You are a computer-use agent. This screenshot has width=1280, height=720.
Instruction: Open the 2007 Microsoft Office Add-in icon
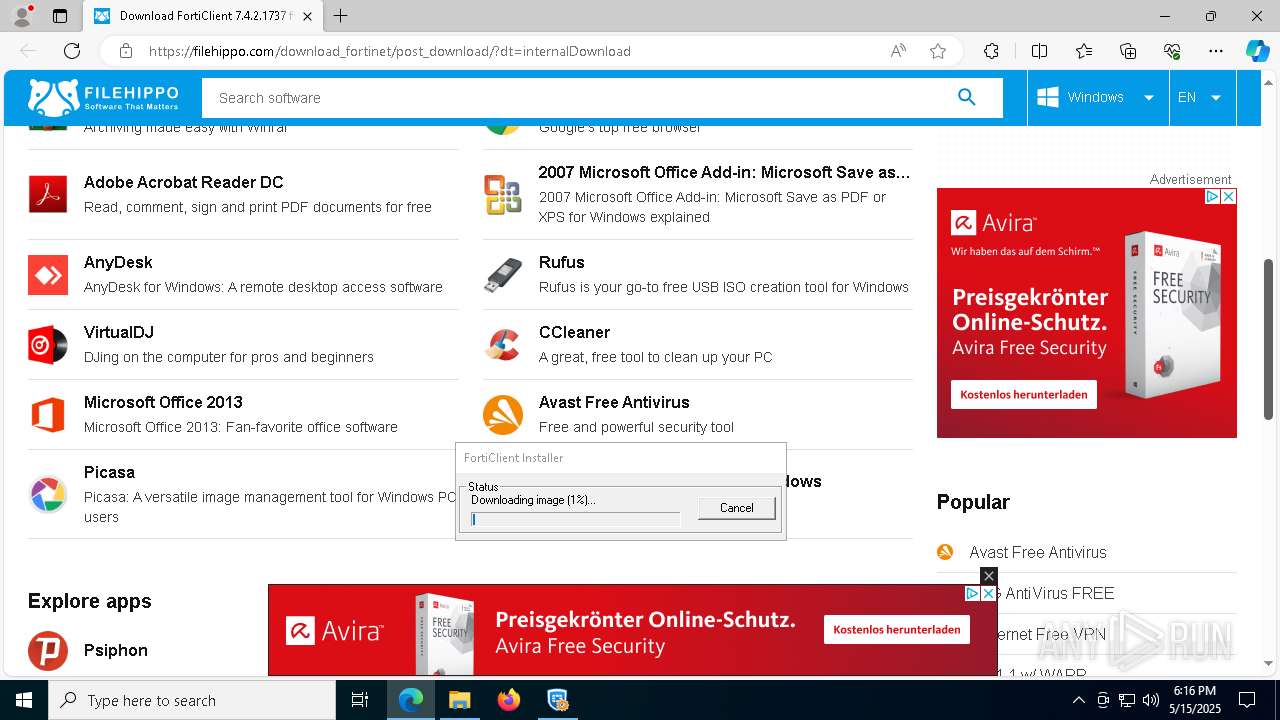[x=503, y=194]
